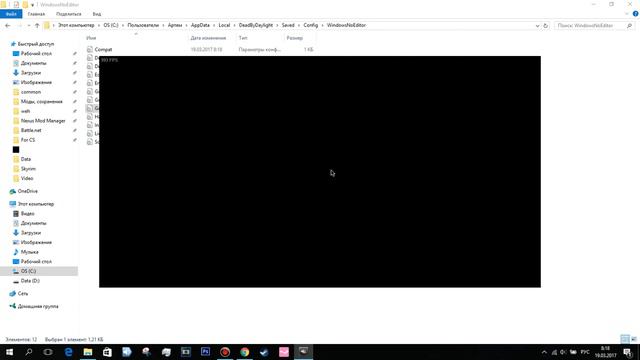
Task: Switch to large icons view in status bar
Action: click(634, 339)
